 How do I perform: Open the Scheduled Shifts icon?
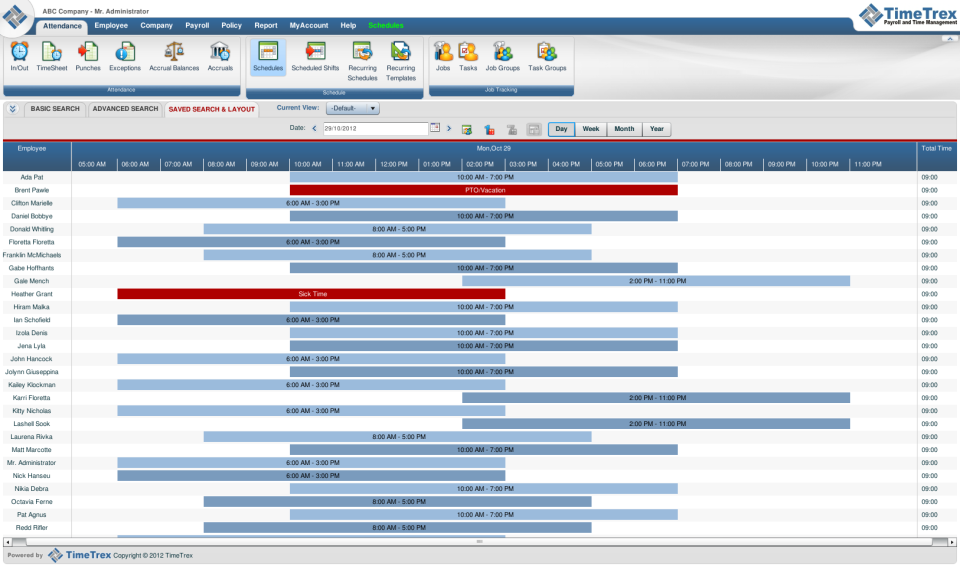point(315,56)
